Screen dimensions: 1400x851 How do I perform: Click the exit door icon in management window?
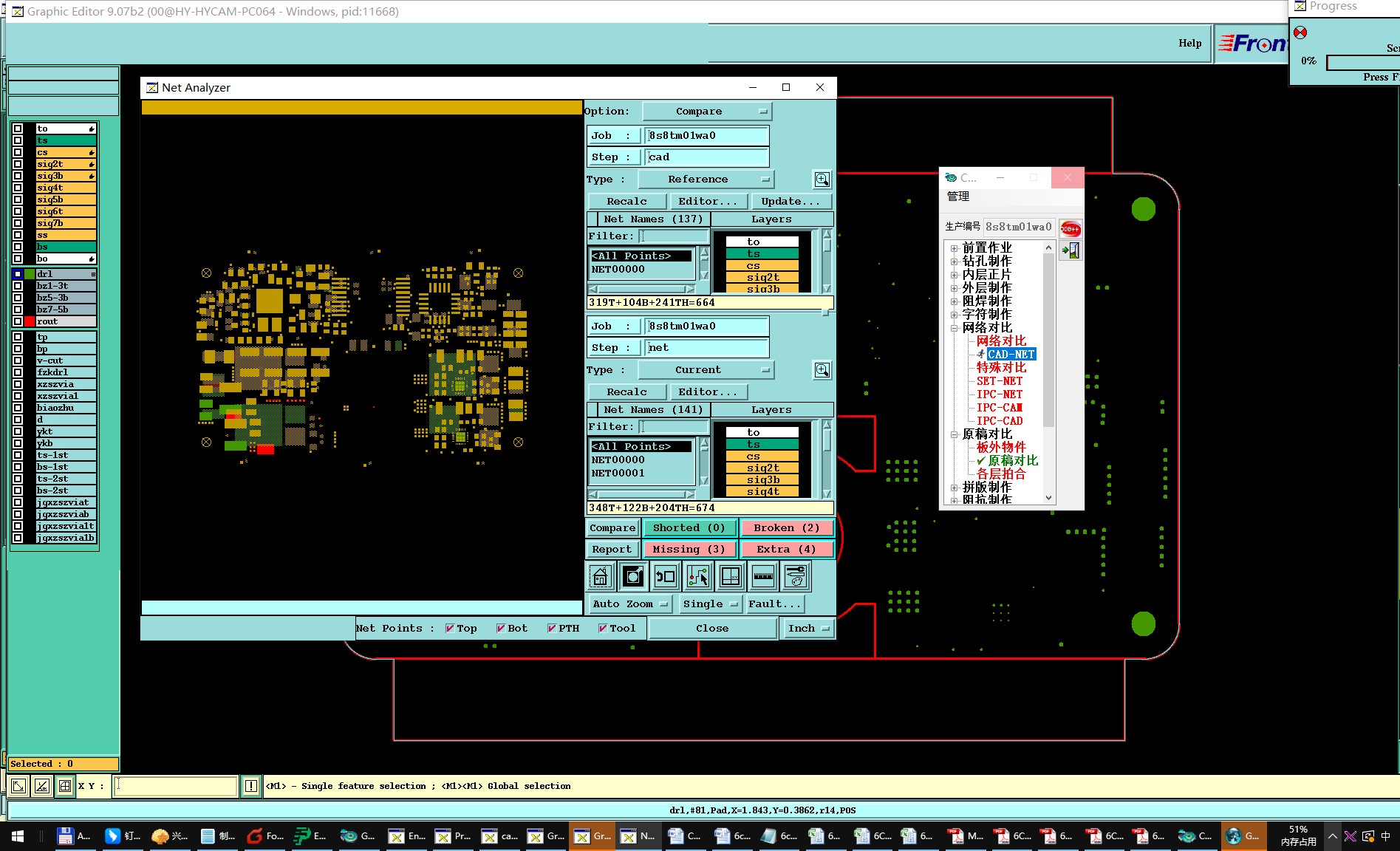pos(1071,250)
